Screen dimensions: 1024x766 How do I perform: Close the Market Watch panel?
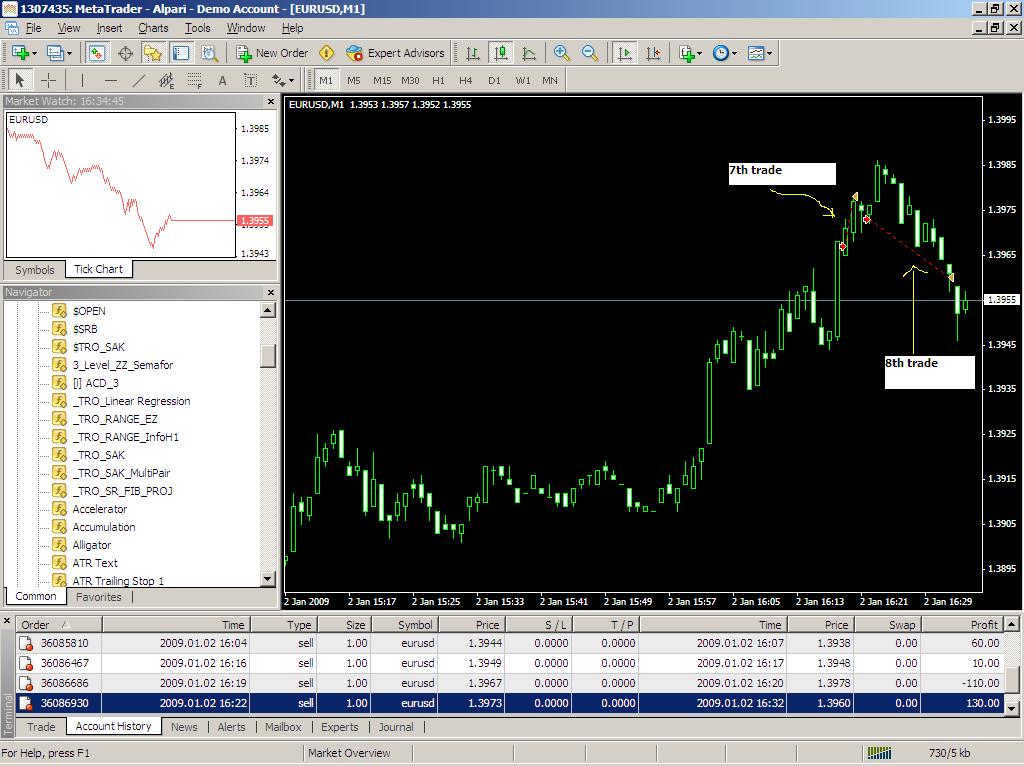click(271, 101)
